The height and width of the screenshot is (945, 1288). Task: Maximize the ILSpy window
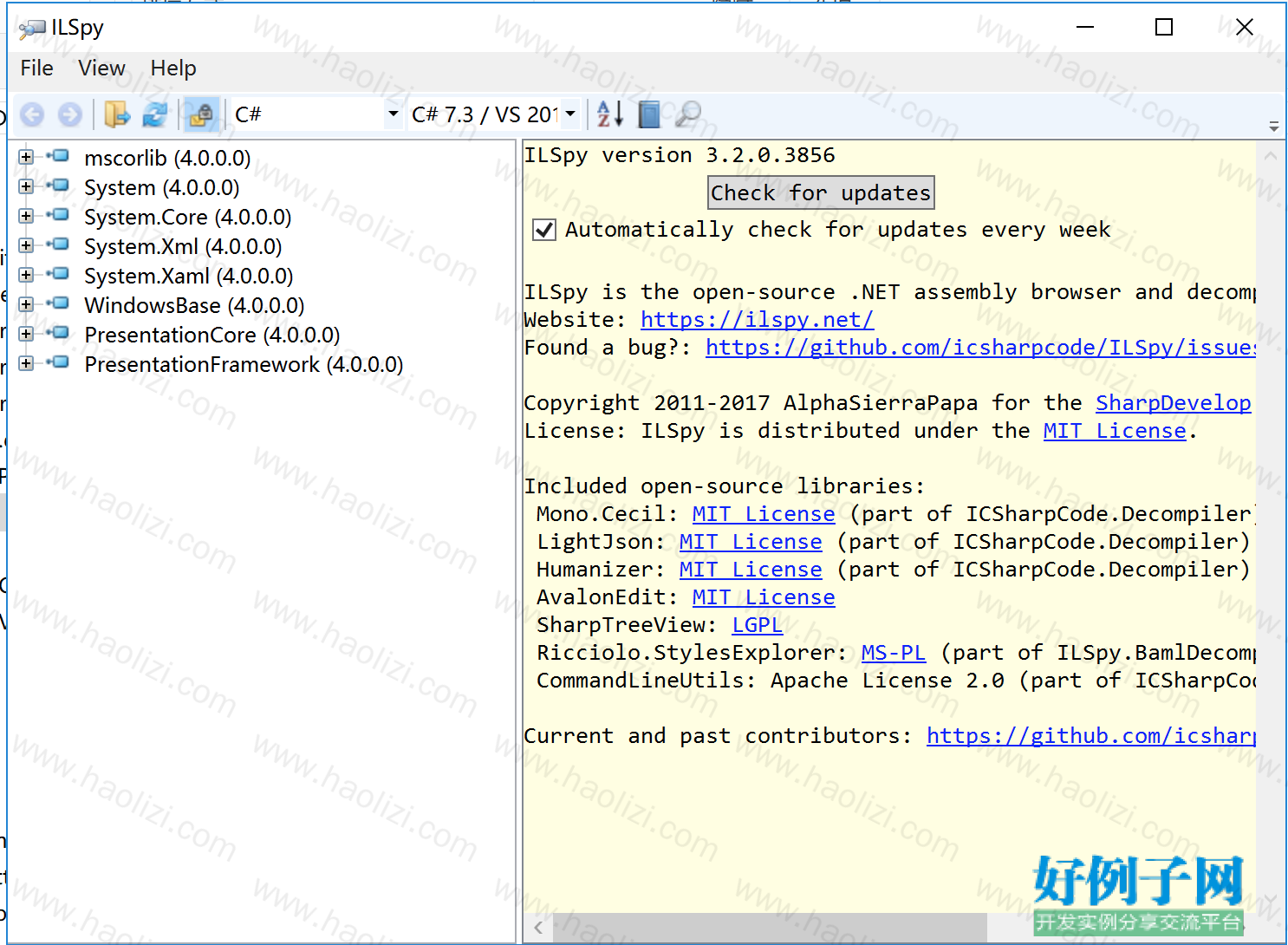click(1164, 28)
